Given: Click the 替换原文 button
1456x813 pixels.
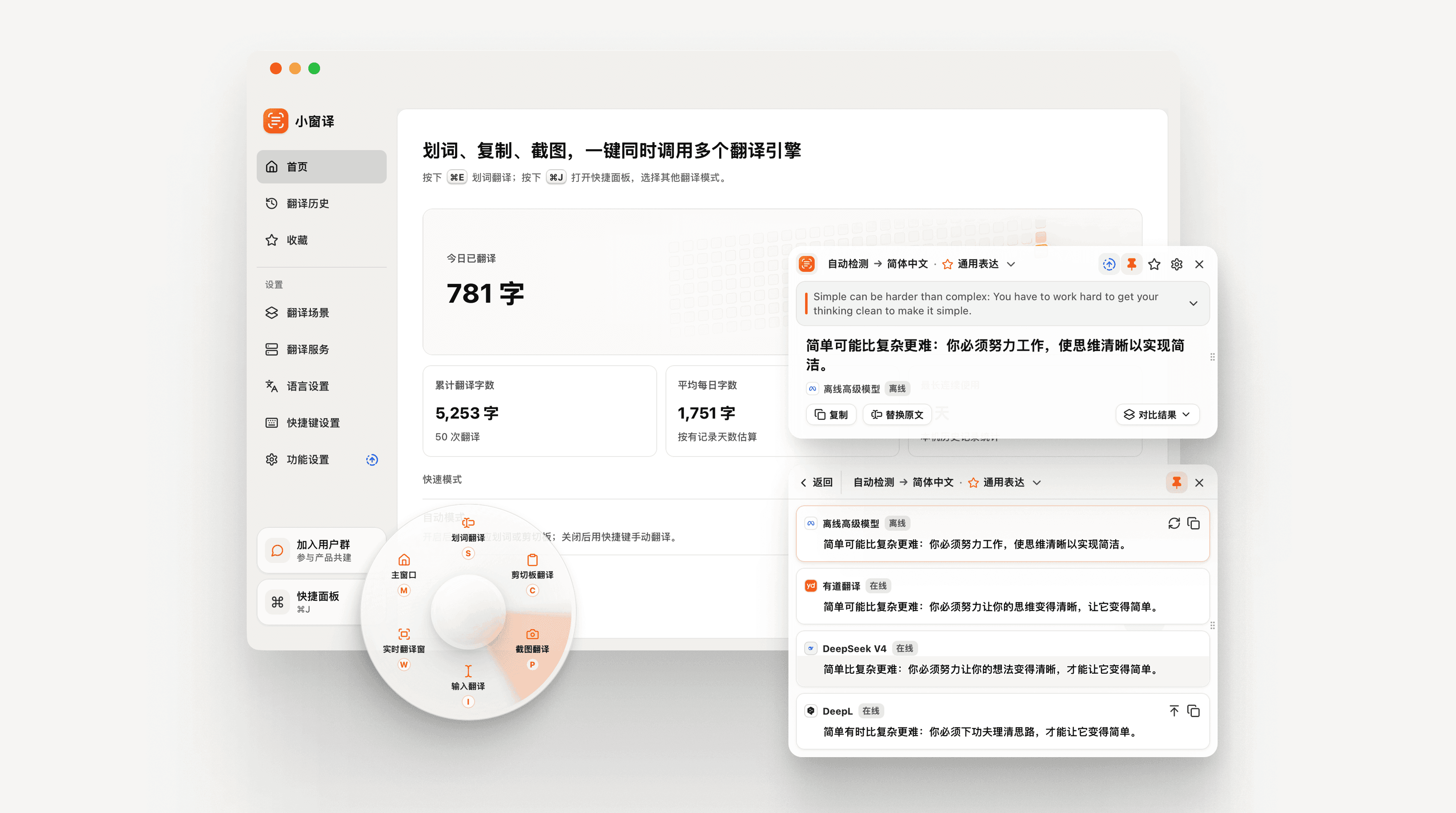Looking at the screenshot, I should click(897, 415).
